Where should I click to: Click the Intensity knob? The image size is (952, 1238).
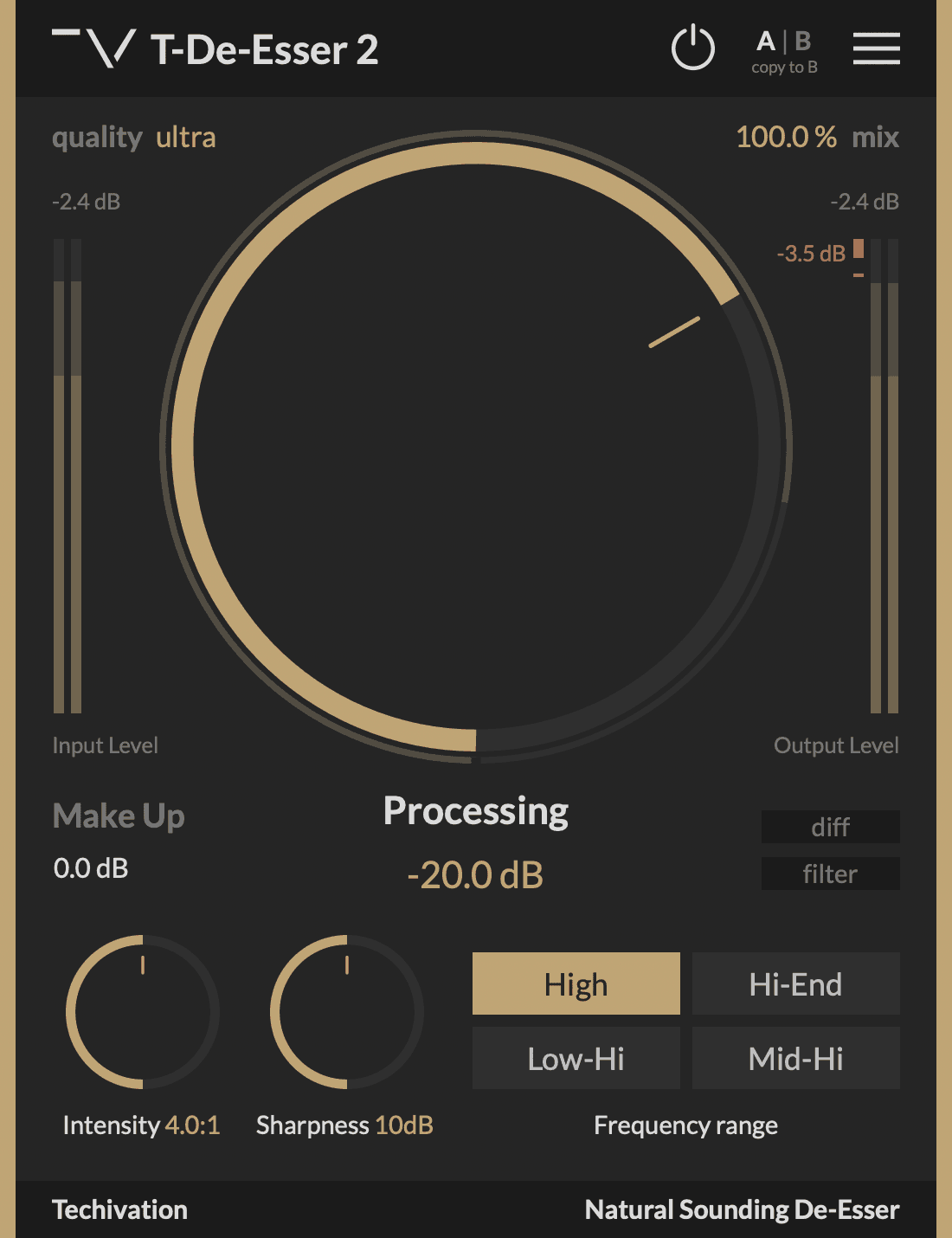tap(143, 1011)
